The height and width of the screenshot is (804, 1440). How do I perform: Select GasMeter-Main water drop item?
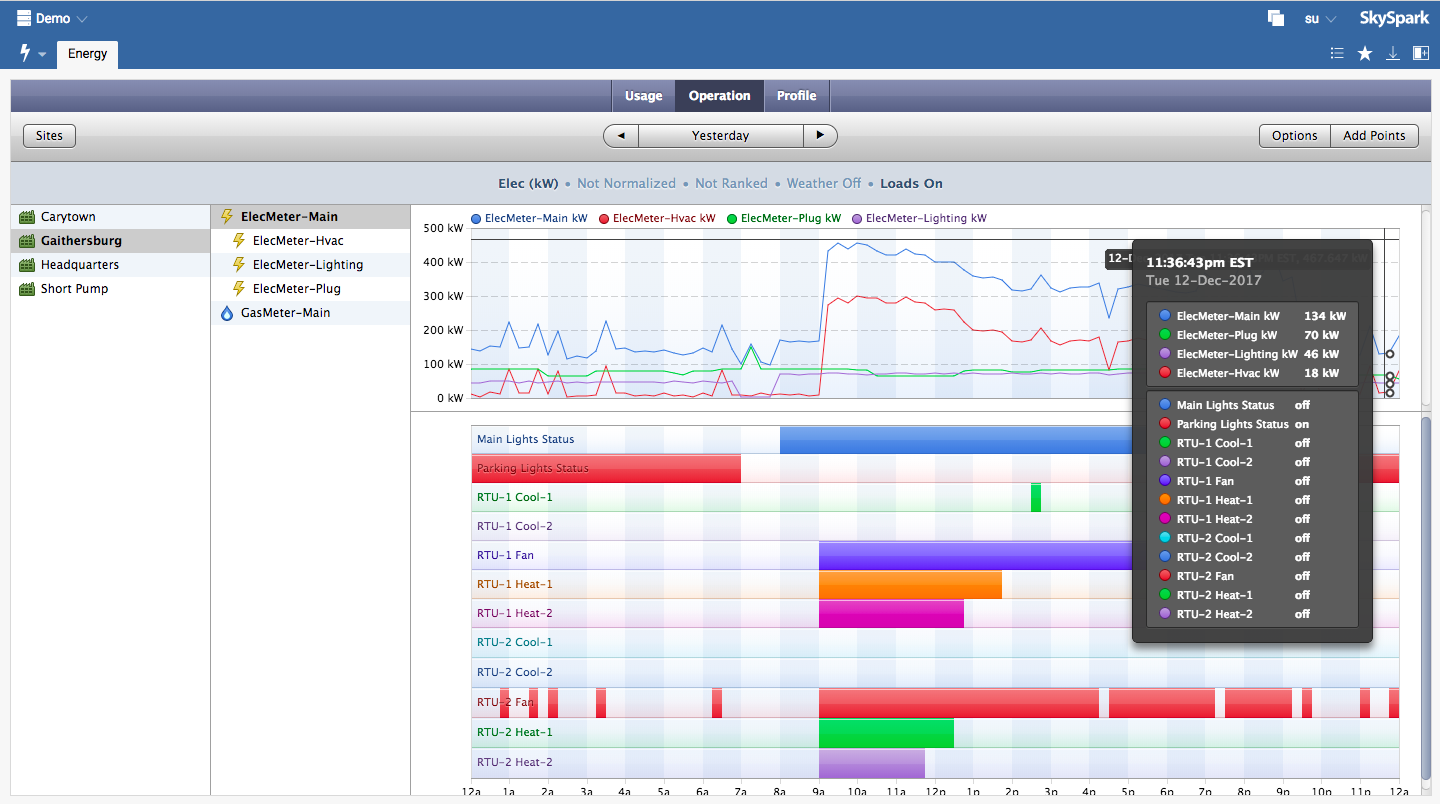(226, 313)
